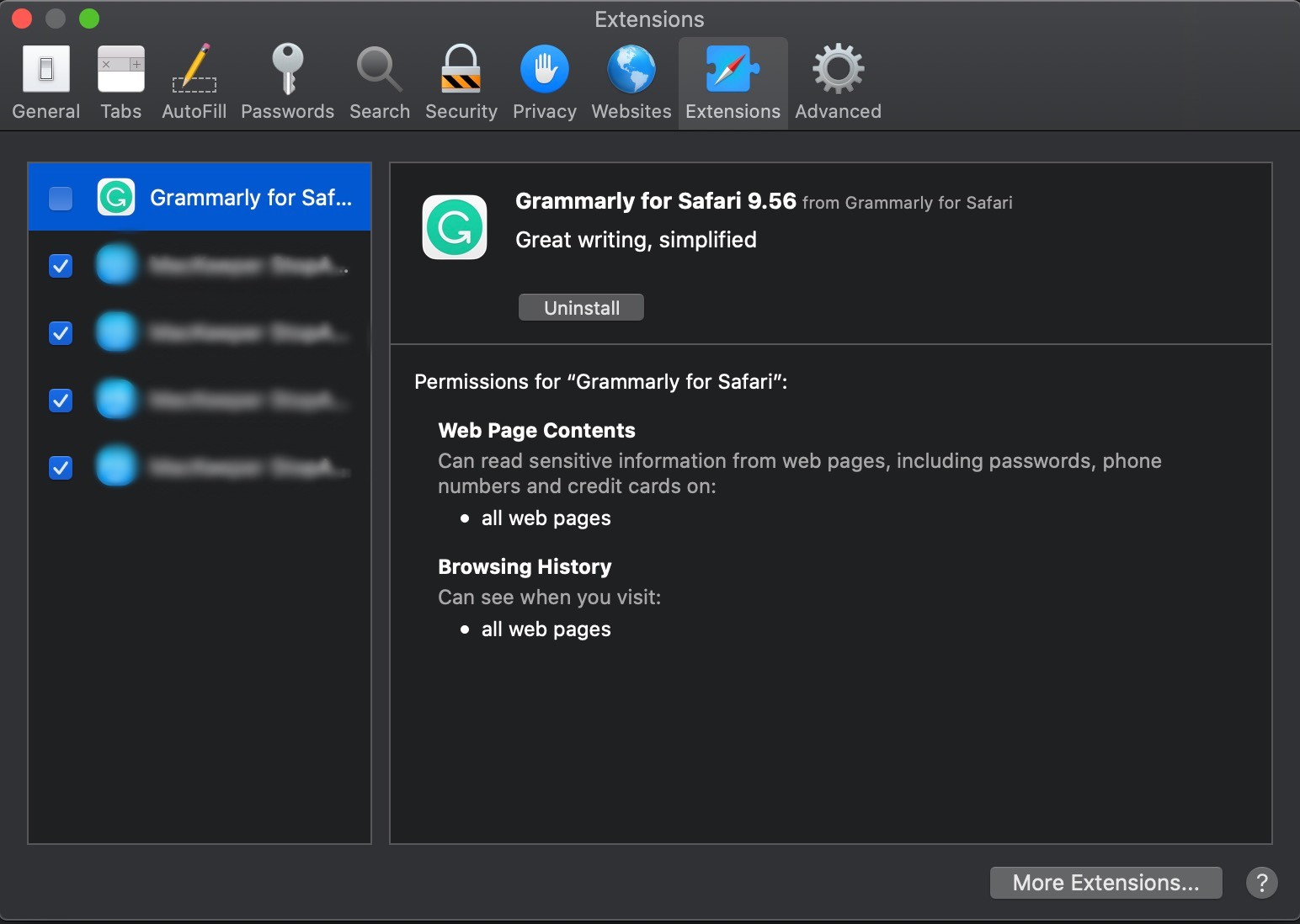1300x924 pixels.
Task: Open the General preferences pane
Action: (46, 82)
